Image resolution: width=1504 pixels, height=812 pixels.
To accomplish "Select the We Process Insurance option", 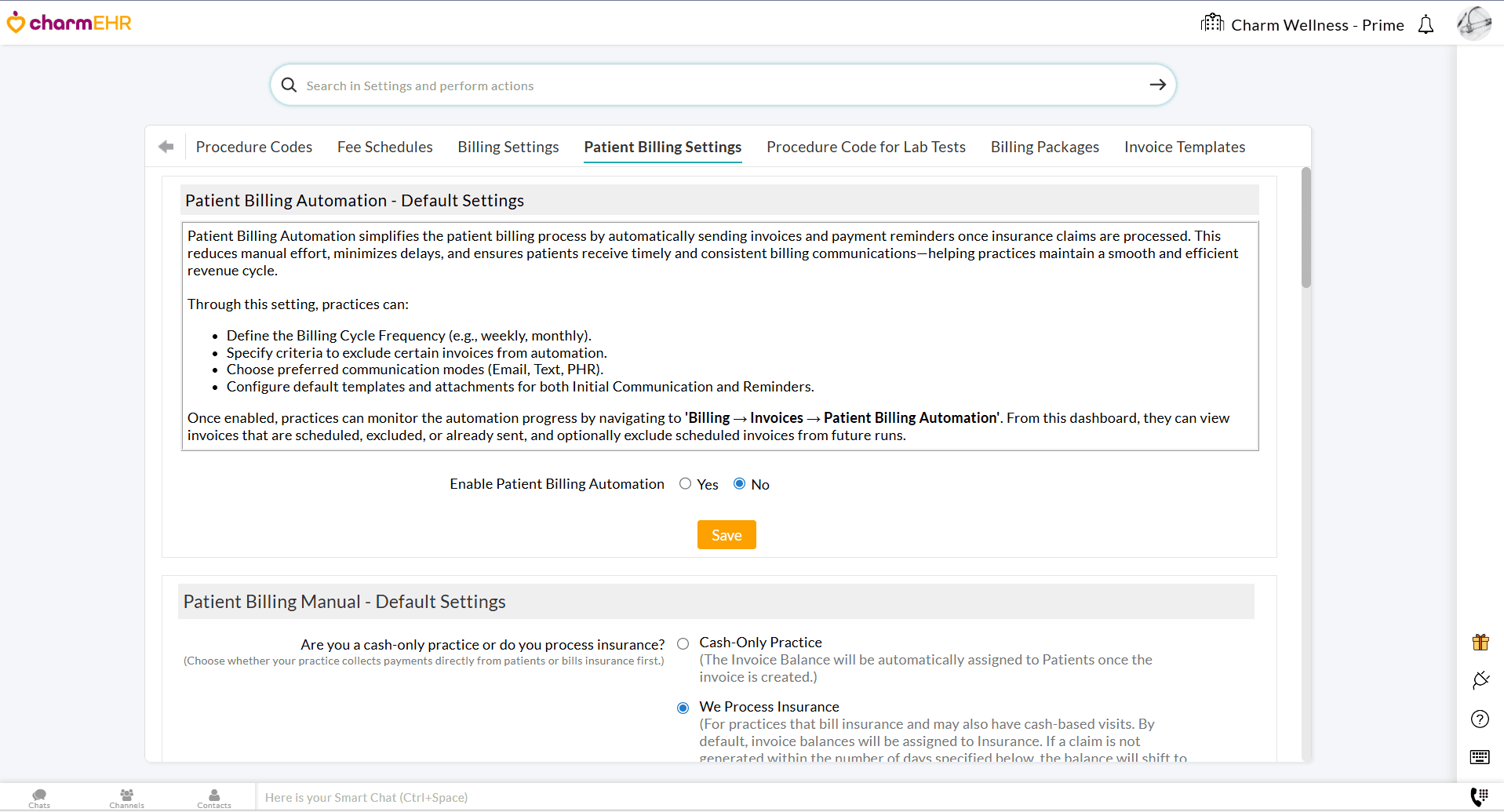I will 683,707.
